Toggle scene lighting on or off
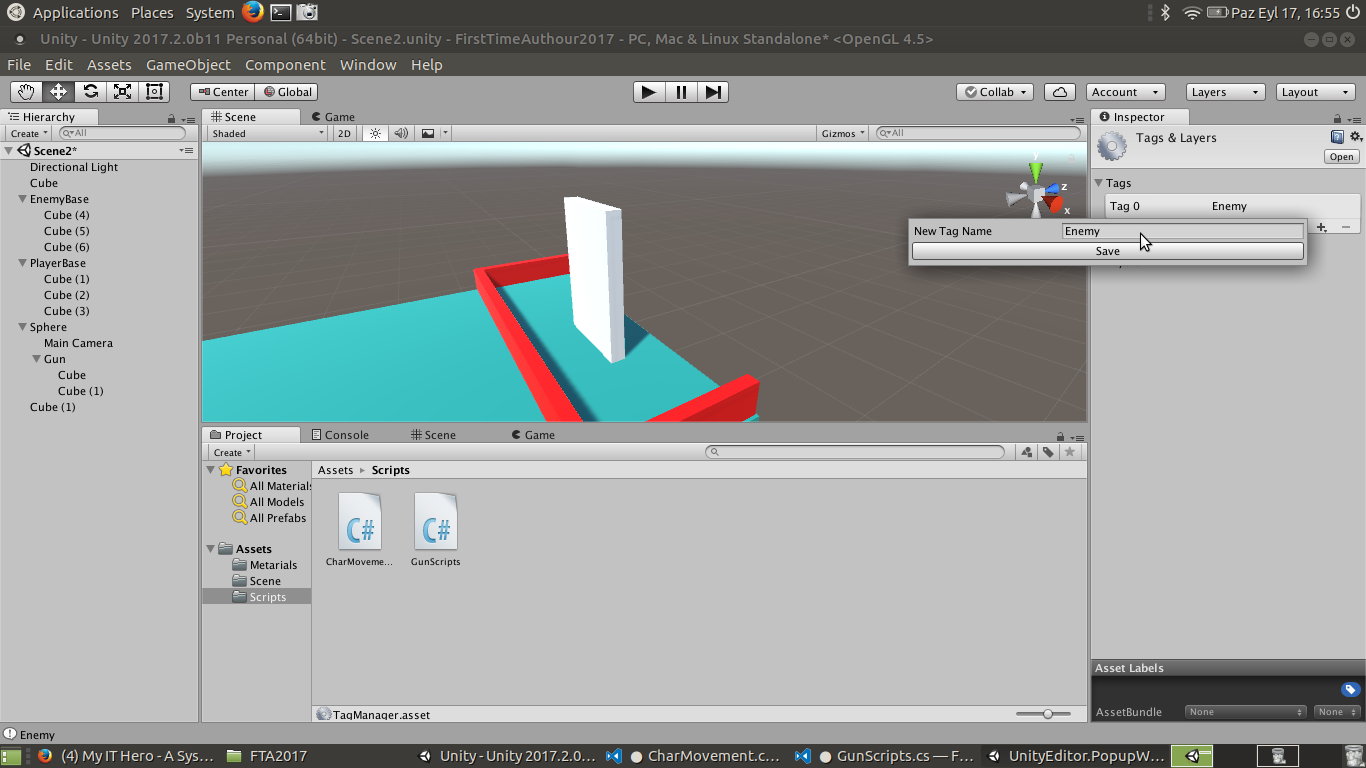 375,133
